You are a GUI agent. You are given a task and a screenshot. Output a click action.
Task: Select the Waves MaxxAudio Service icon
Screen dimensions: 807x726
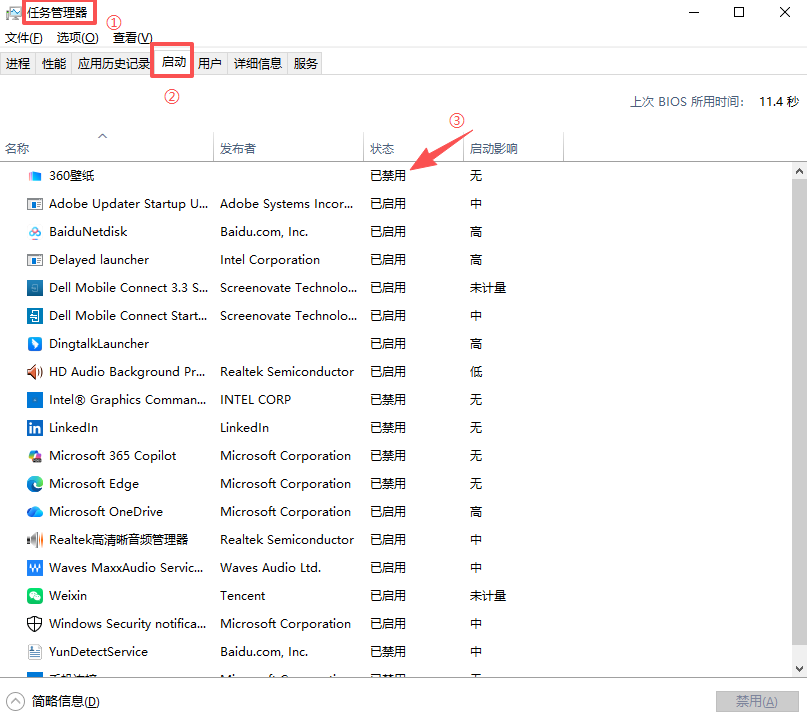click(x=34, y=568)
